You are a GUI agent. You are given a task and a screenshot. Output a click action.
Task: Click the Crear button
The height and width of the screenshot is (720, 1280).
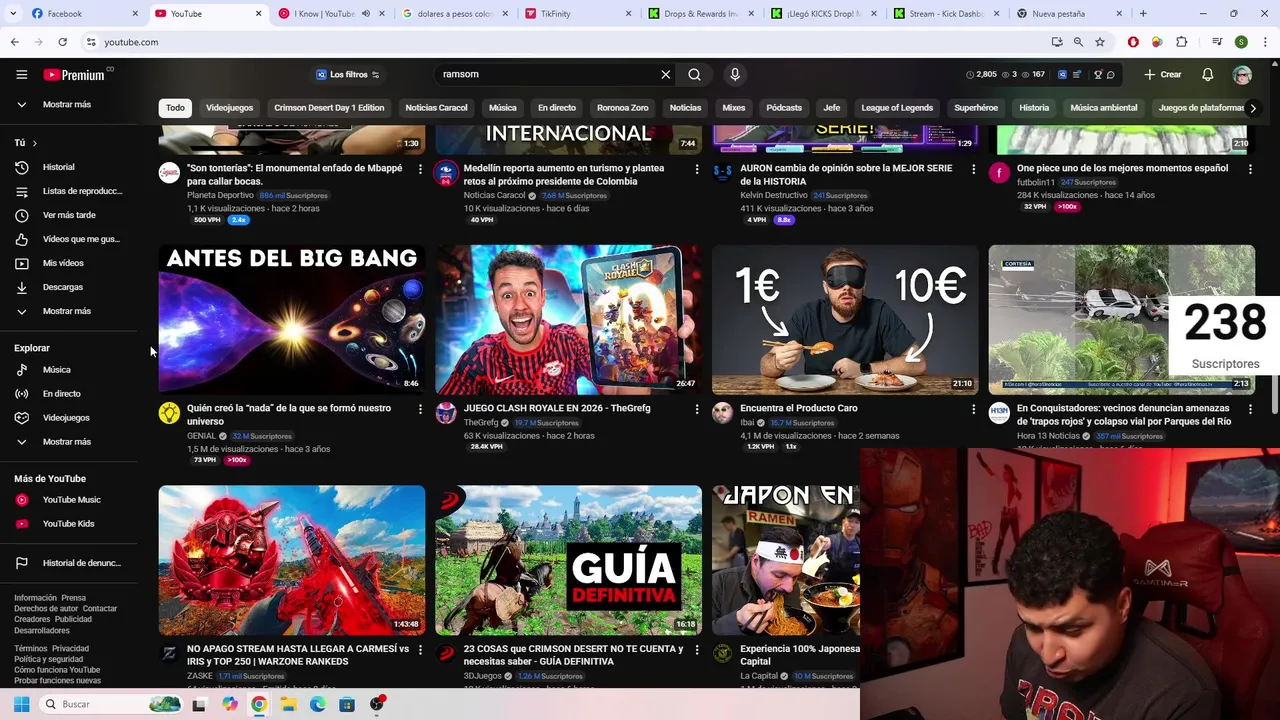tap(1163, 75)
